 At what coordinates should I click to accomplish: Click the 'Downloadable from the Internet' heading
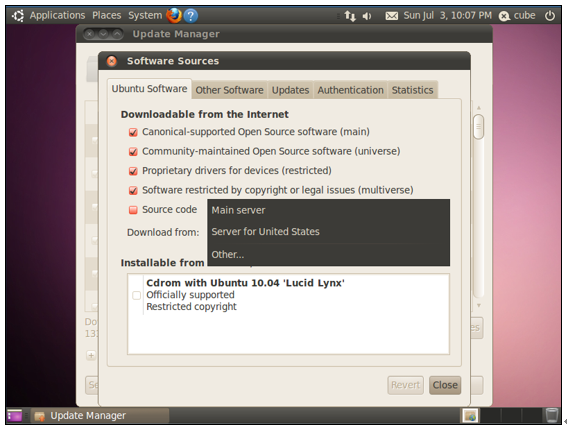[x=205, y=114]
